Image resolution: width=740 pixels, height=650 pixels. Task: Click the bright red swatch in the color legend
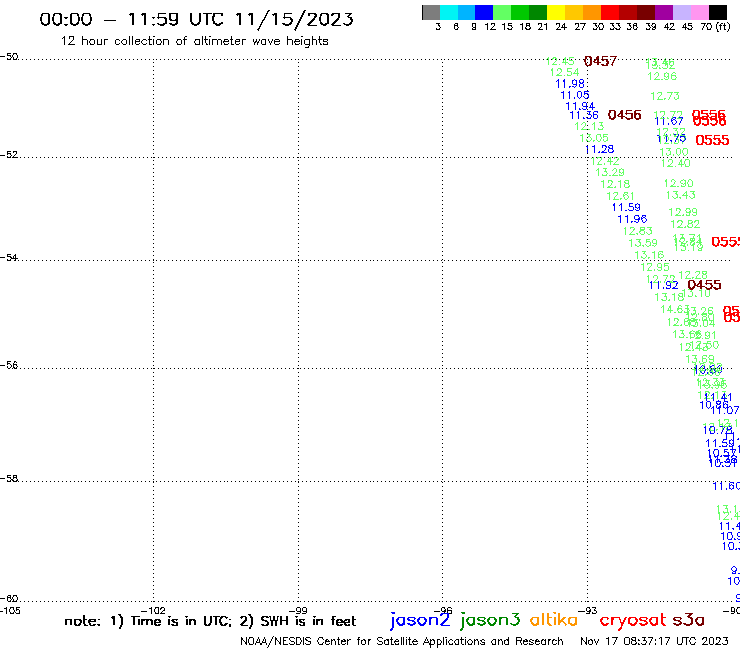point(610,12)
